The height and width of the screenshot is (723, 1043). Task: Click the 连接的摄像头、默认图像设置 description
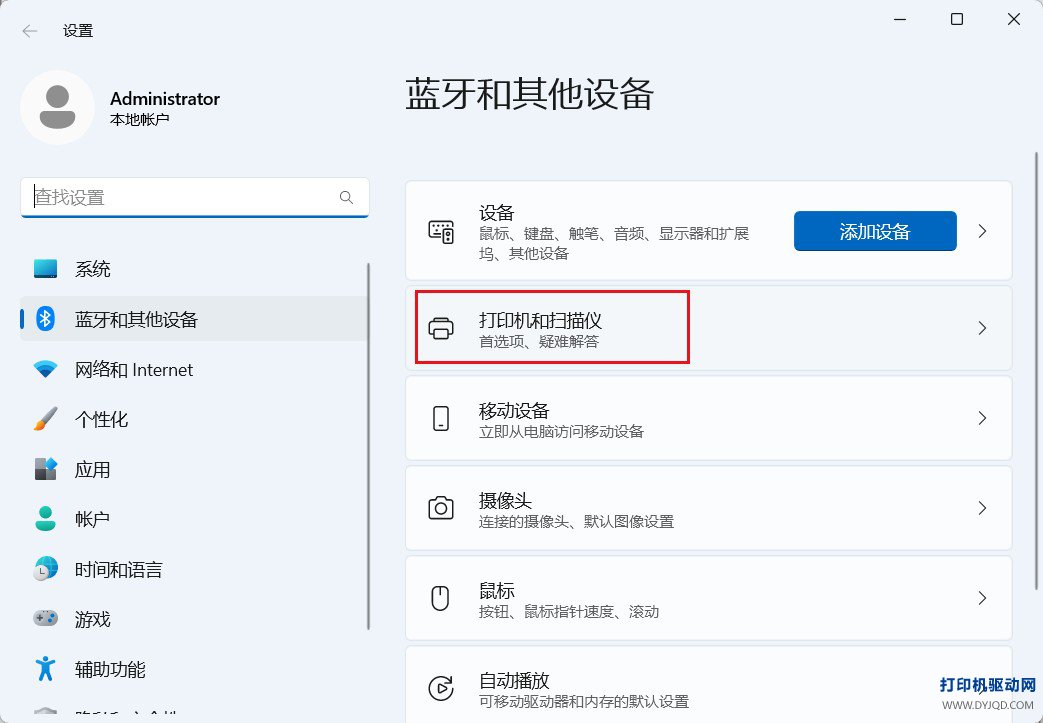[x=577, y=521]
